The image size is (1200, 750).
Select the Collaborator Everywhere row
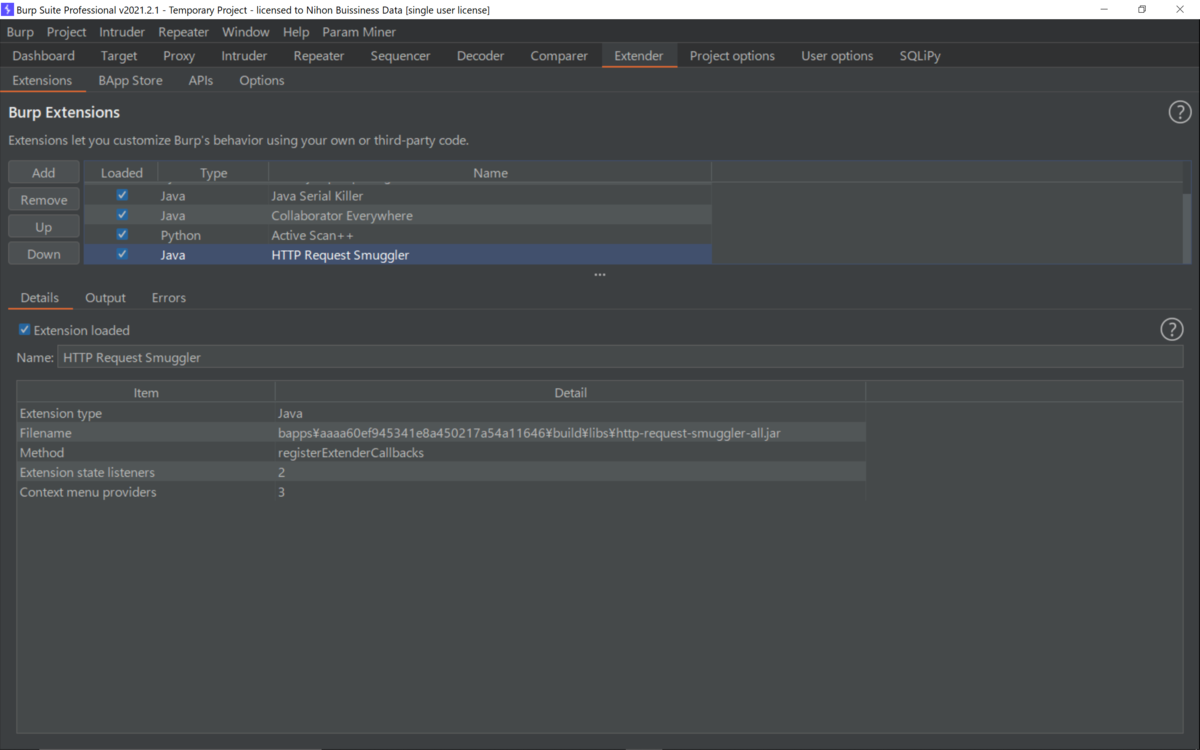pyautogui.click(x=397, y=215)
